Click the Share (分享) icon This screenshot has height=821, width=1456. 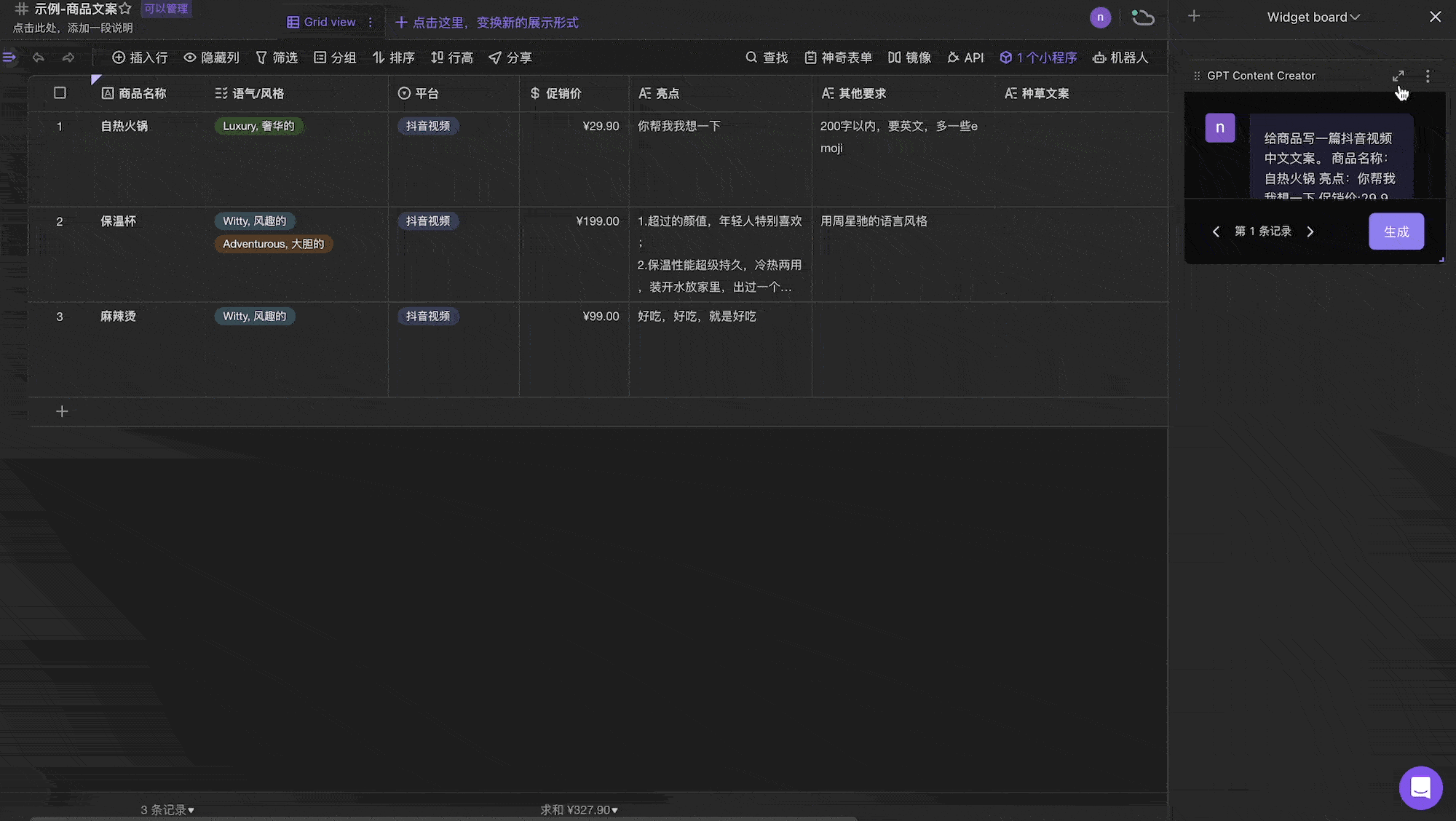(495, 57)
